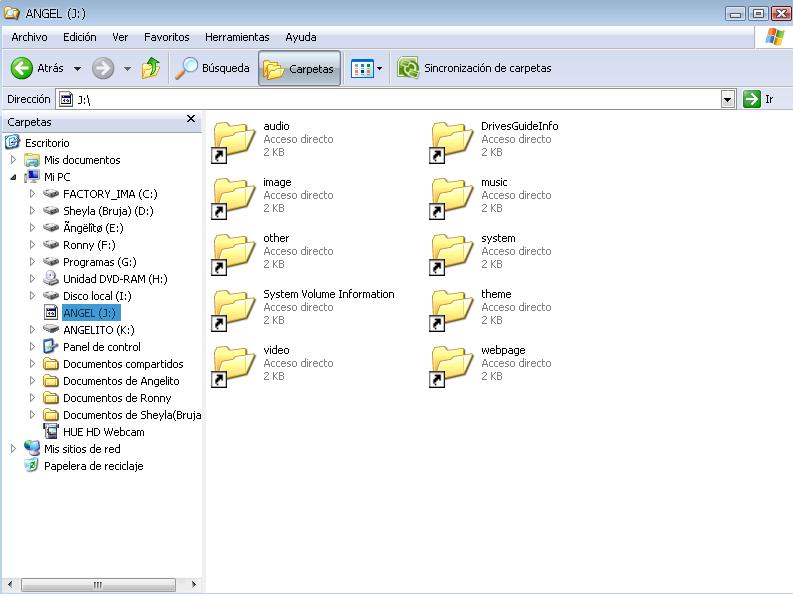Open the Ver menu
This screenshot has width=793, height=594.
pyautogui.click(x=120, y=37)
